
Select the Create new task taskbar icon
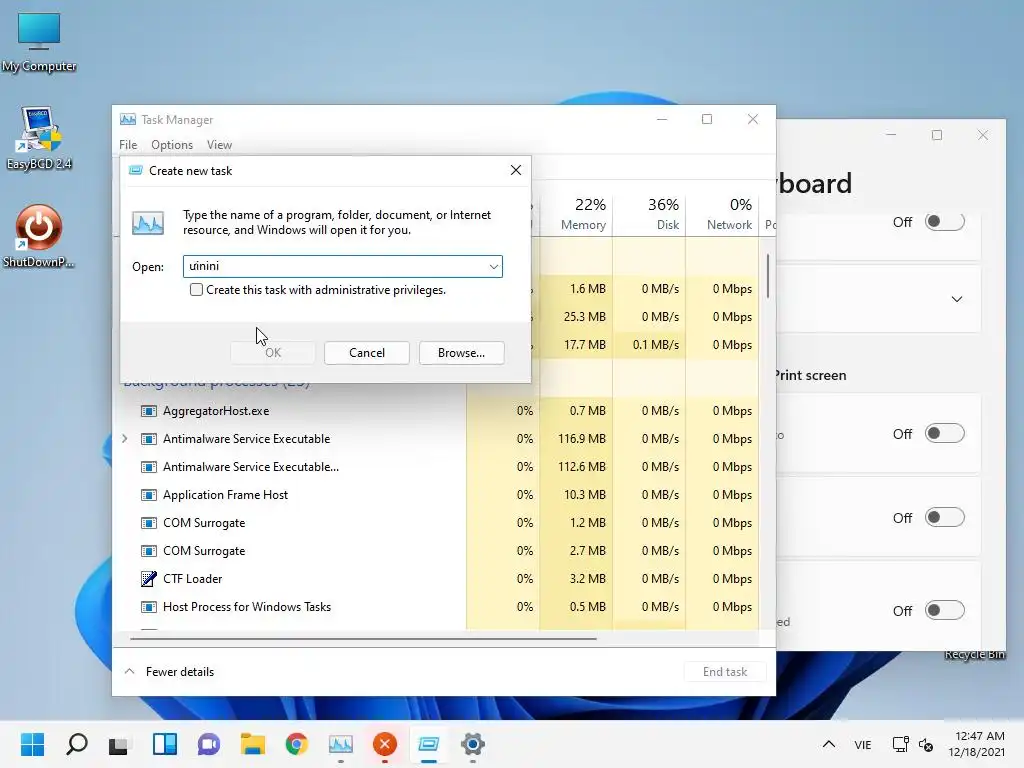point(429,744)
